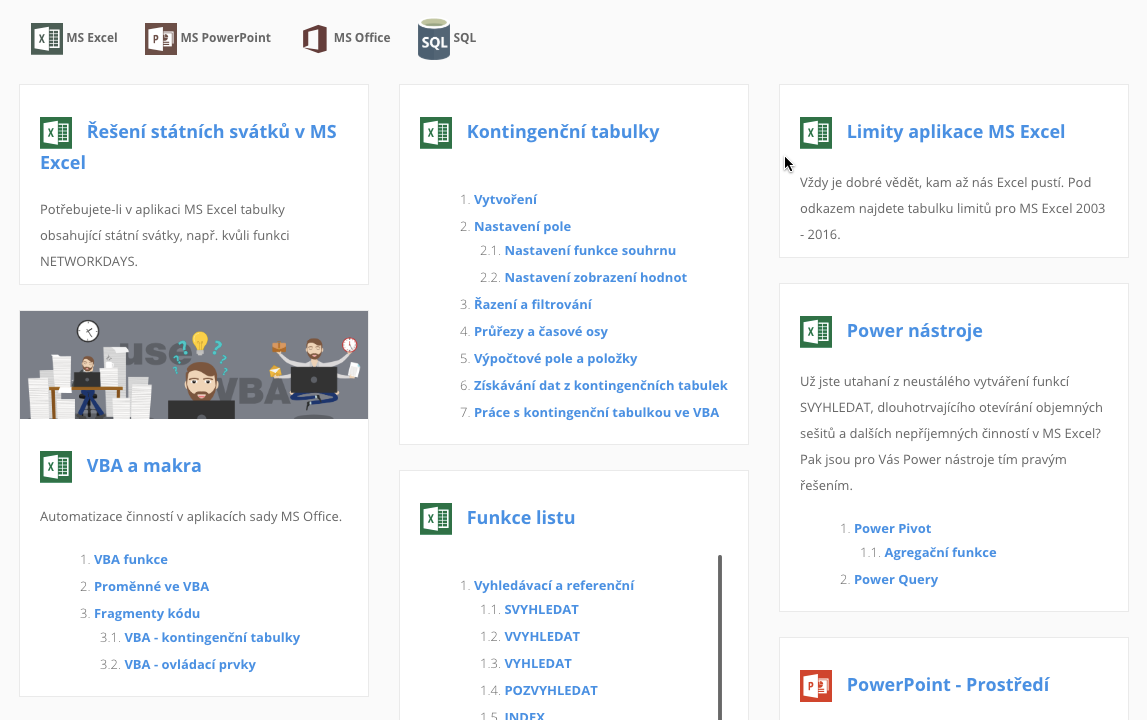Click the VBA banner illustration image

pos(194,365)
